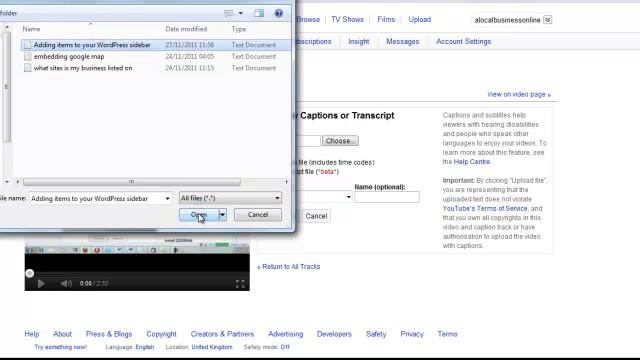
Task: Click the video fullscreen icon
Action: coord(240,284)
